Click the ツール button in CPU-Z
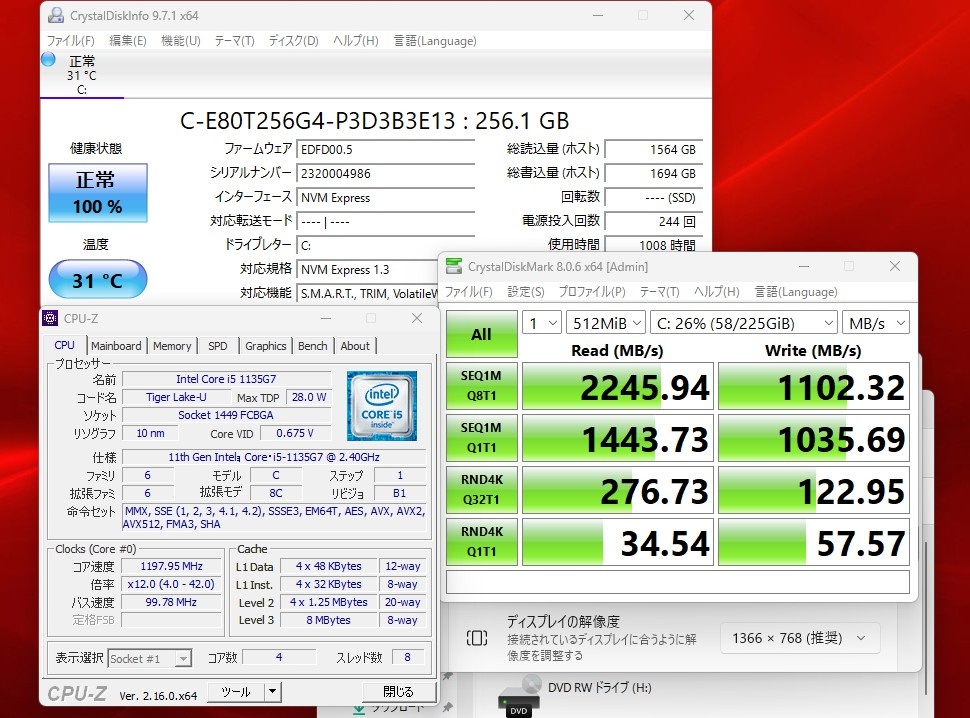 click(236, 692)
